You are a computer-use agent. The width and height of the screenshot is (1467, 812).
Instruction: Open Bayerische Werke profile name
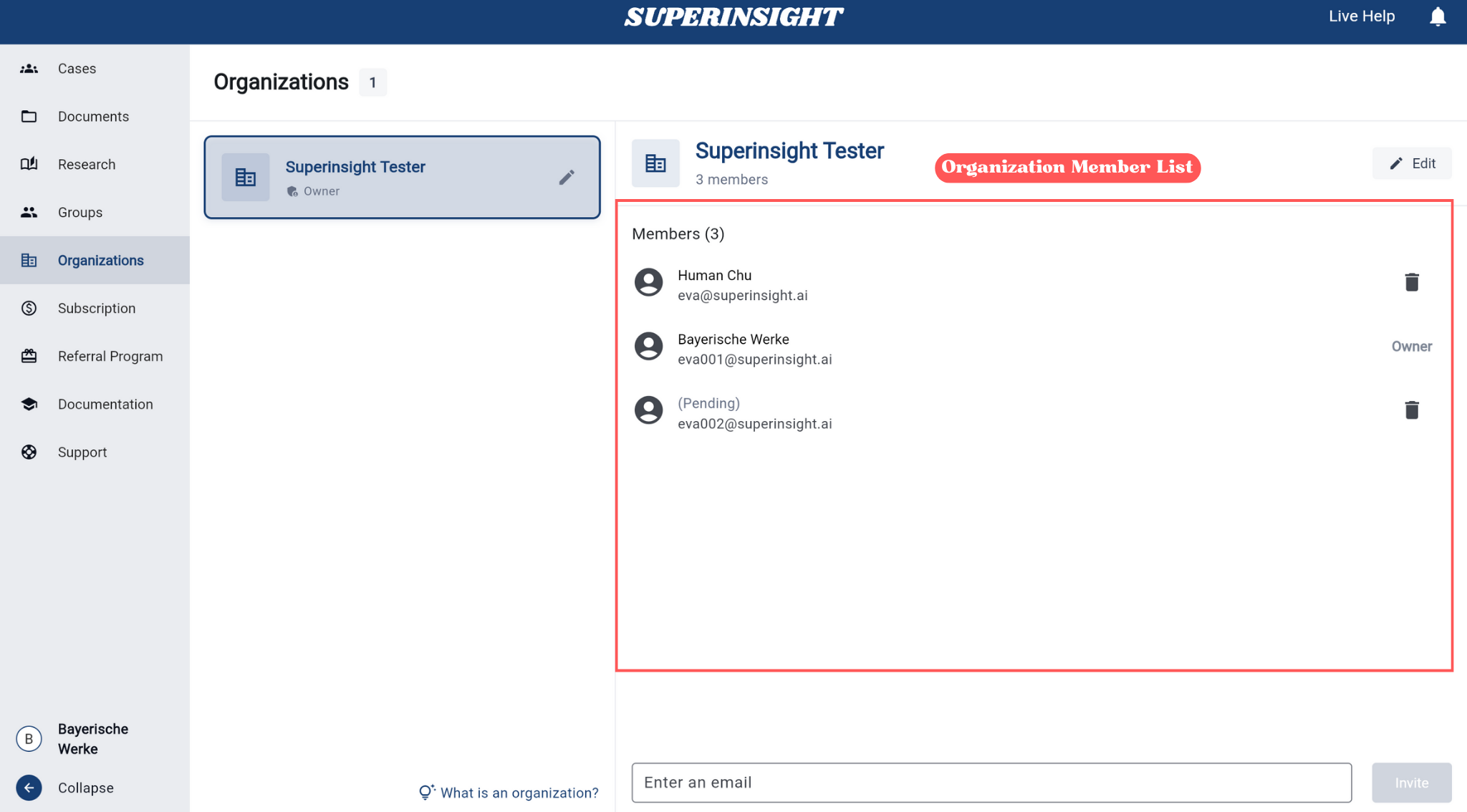93,739
